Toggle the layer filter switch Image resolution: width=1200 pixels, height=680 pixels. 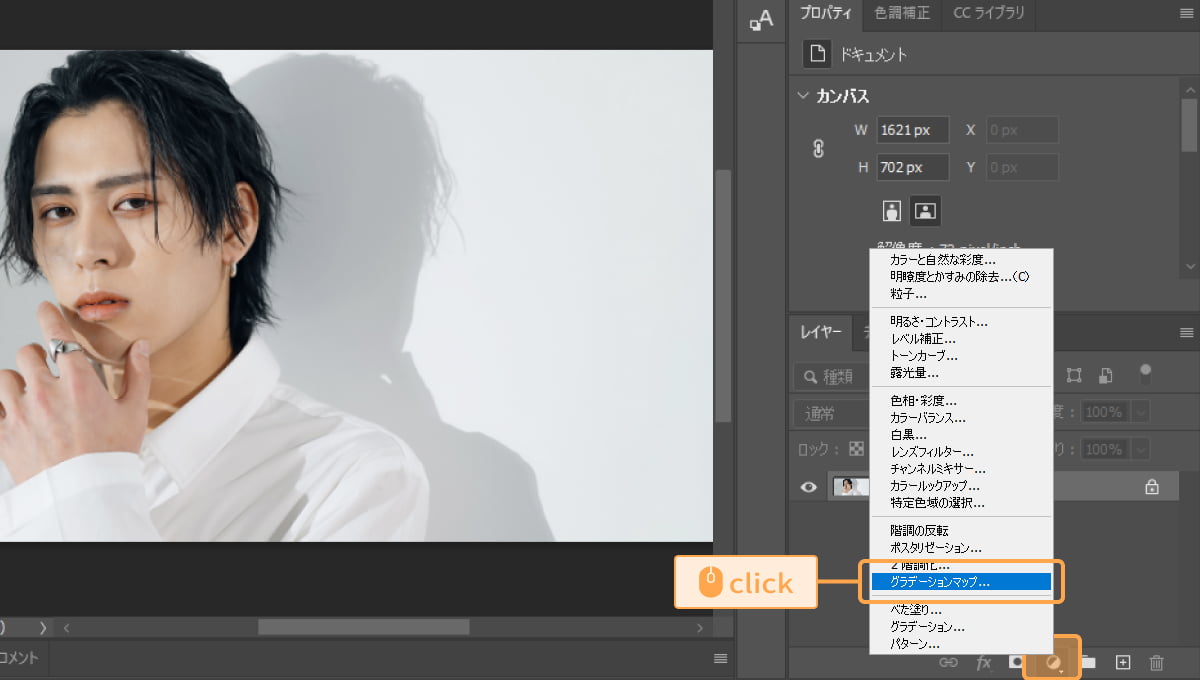point(1145,375)
